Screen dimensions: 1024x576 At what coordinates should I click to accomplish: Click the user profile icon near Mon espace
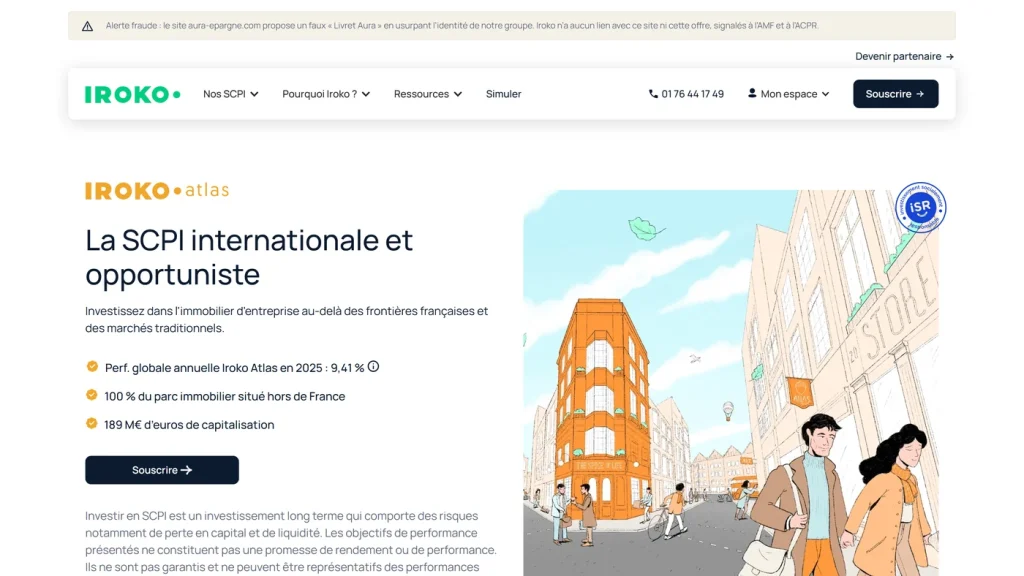752,93
